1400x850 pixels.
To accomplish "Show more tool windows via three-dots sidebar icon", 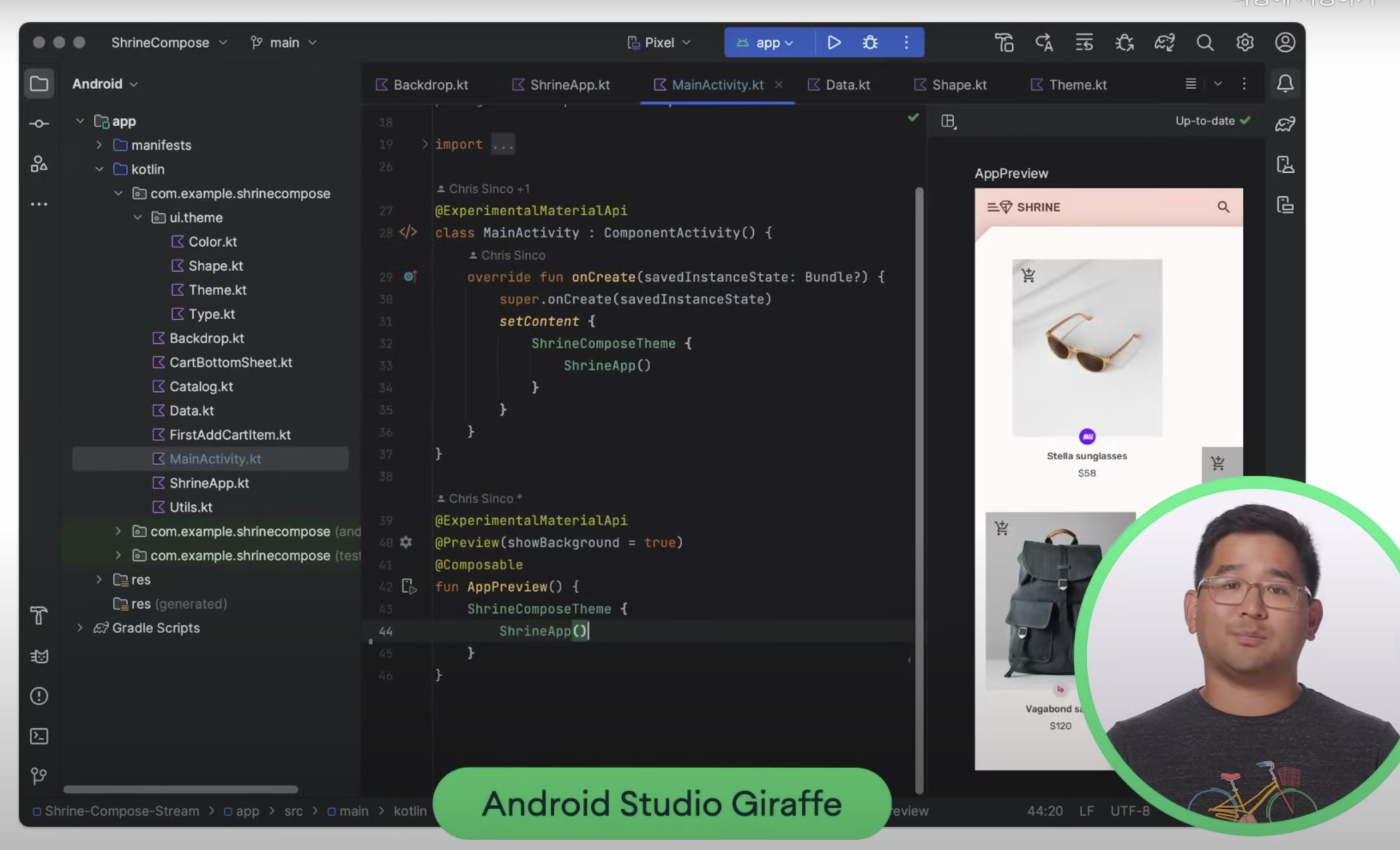I will point(39,204).
